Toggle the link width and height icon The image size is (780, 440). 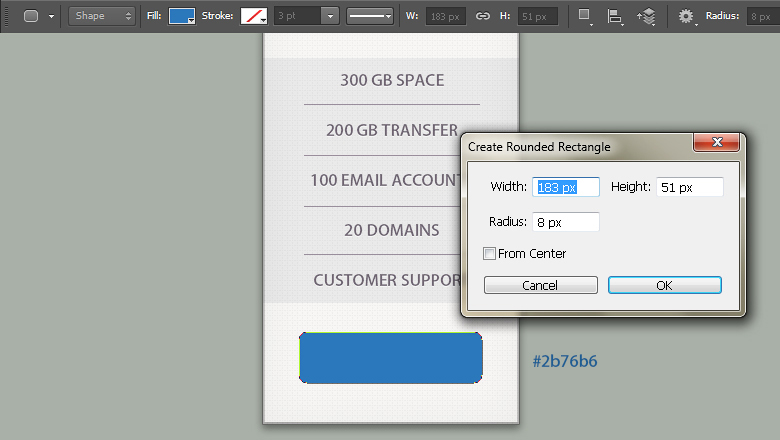pyautogui.click(x=483, y=16)
